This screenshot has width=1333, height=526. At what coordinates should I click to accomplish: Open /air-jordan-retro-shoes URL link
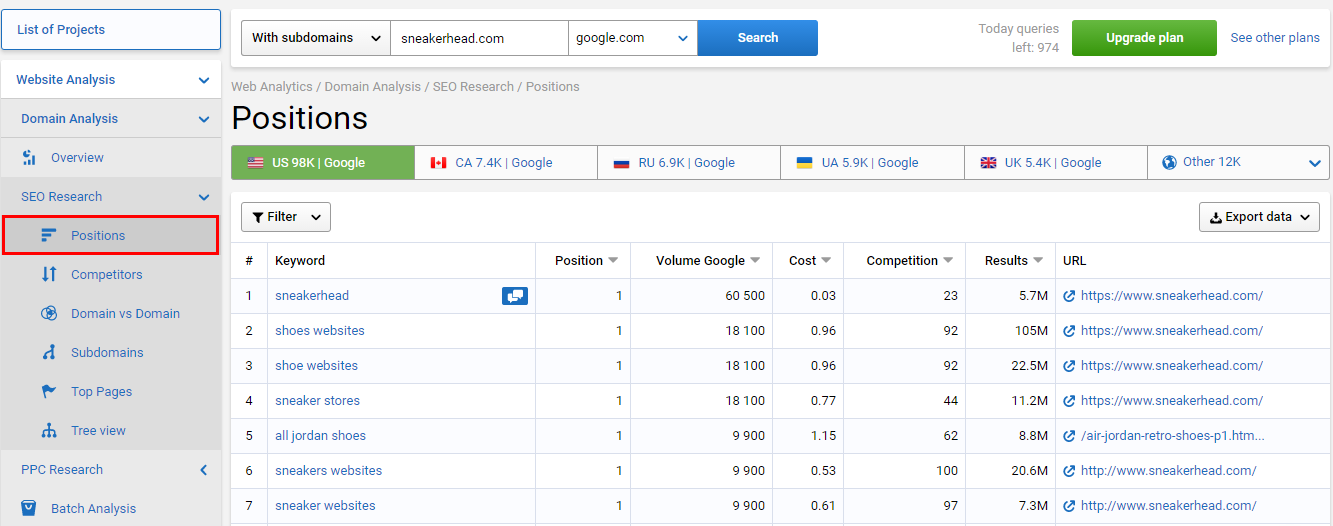click(x=1173, y=436)
